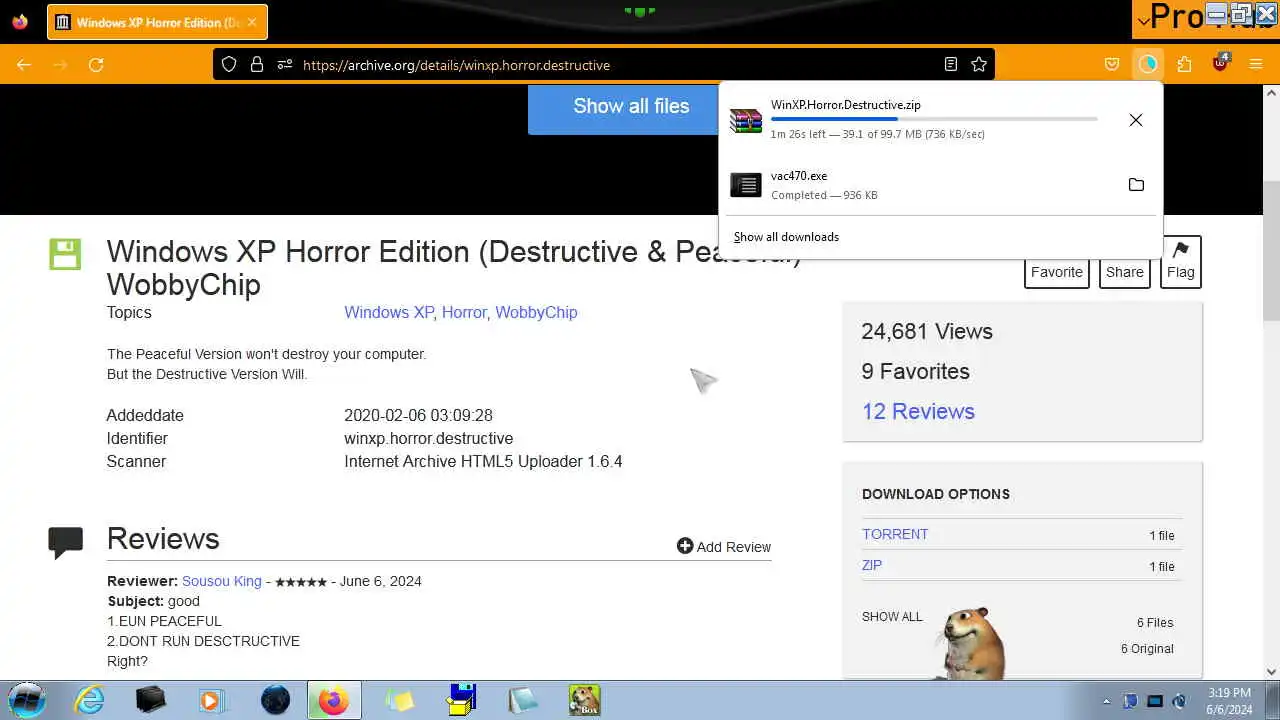Click the volume tray icon
The image size is (1280, 720).
1179,701
